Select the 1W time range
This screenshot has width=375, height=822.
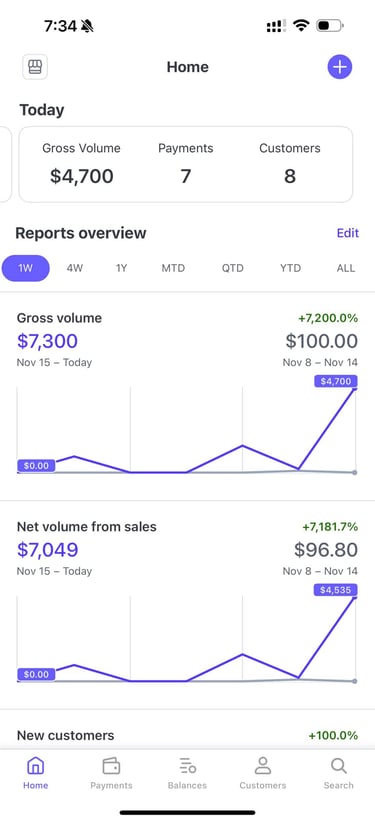pyautogui.click(x=26, y=268)
